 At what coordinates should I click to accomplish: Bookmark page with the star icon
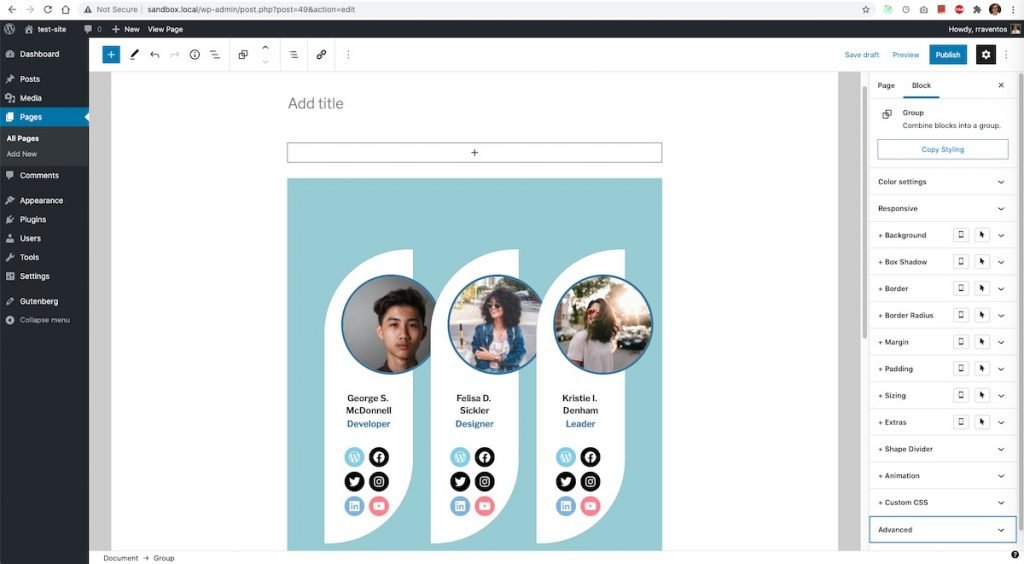pos(865,10)
